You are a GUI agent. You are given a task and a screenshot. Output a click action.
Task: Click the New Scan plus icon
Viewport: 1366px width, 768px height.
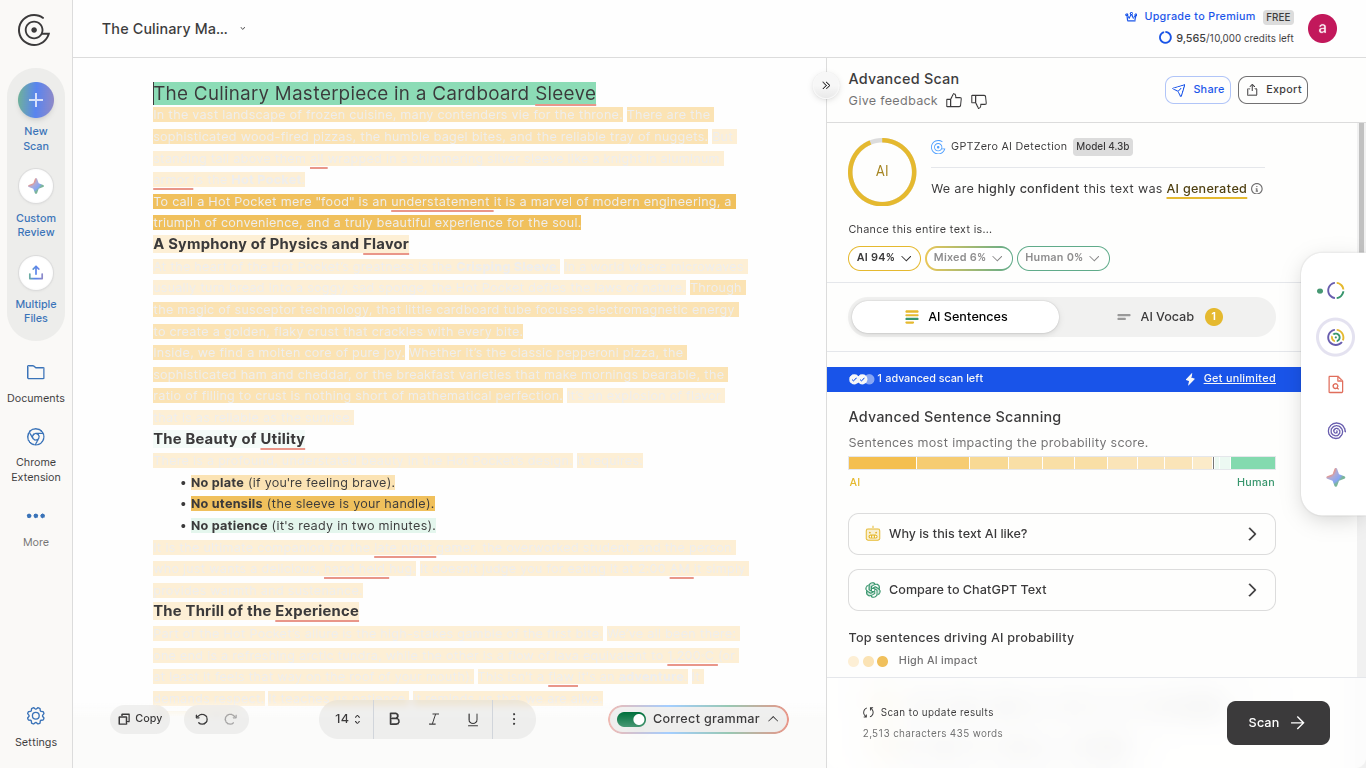point(36,100)
